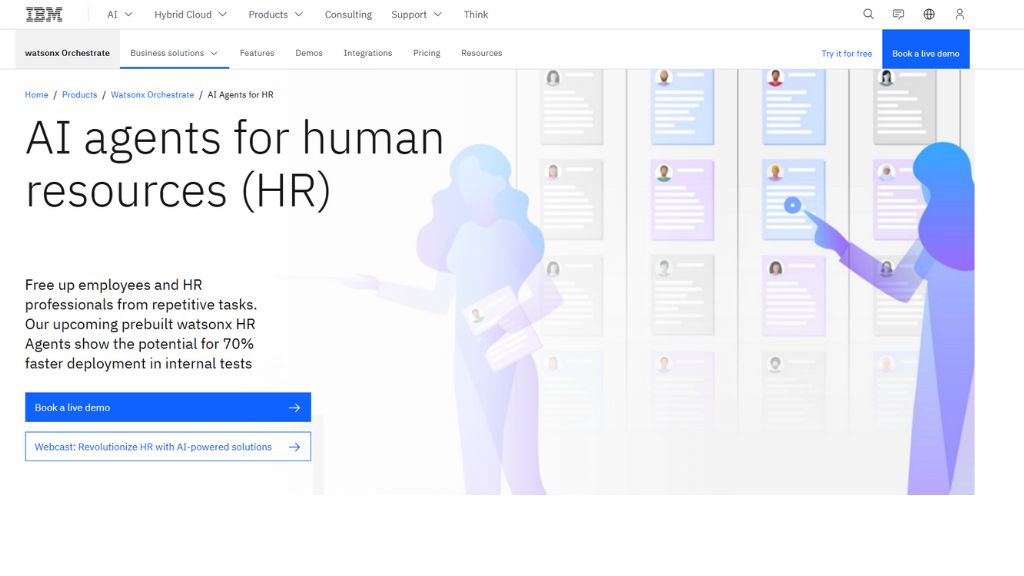Viewport: 1024px width, 576px height.
Task: Expand the Business solutions dropdown
Action: coord(174,53)
